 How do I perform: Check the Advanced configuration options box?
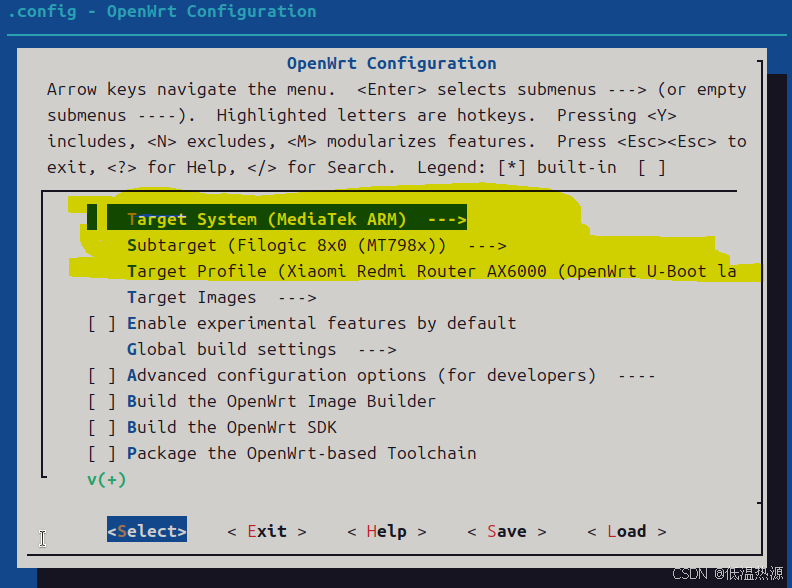[101, 375]
